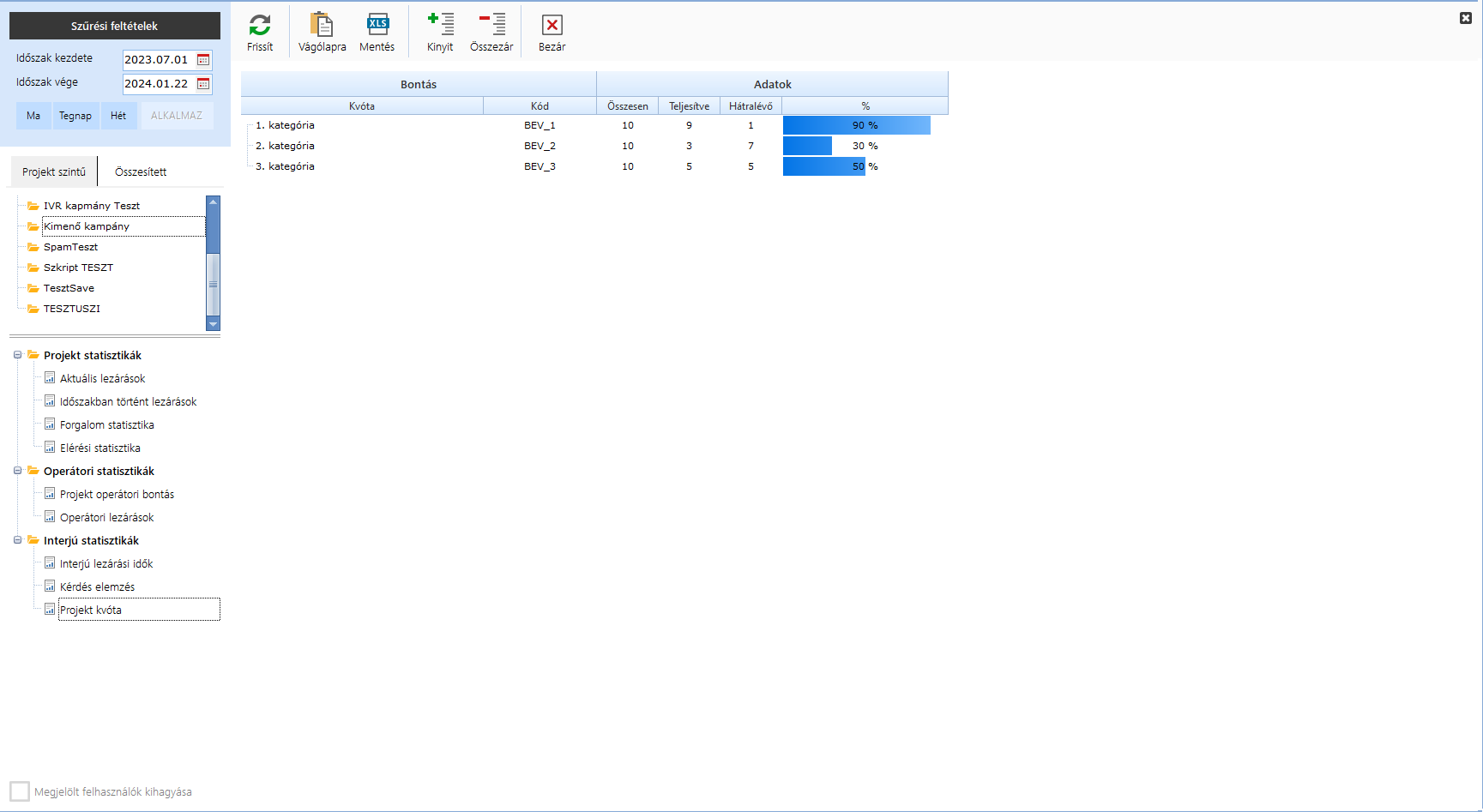Select the SpamTeszt project folder
This screenshot has height=812, width=1483.
(70, 247)
